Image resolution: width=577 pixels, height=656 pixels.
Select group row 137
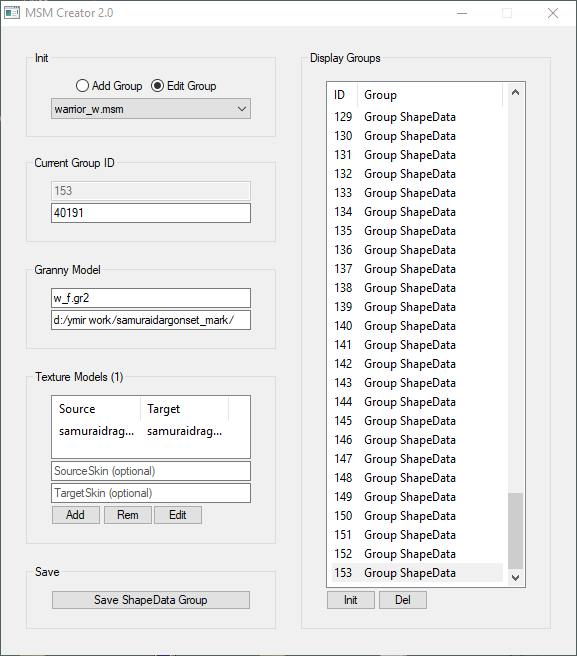pyautogui.click(x=417, y=269)
